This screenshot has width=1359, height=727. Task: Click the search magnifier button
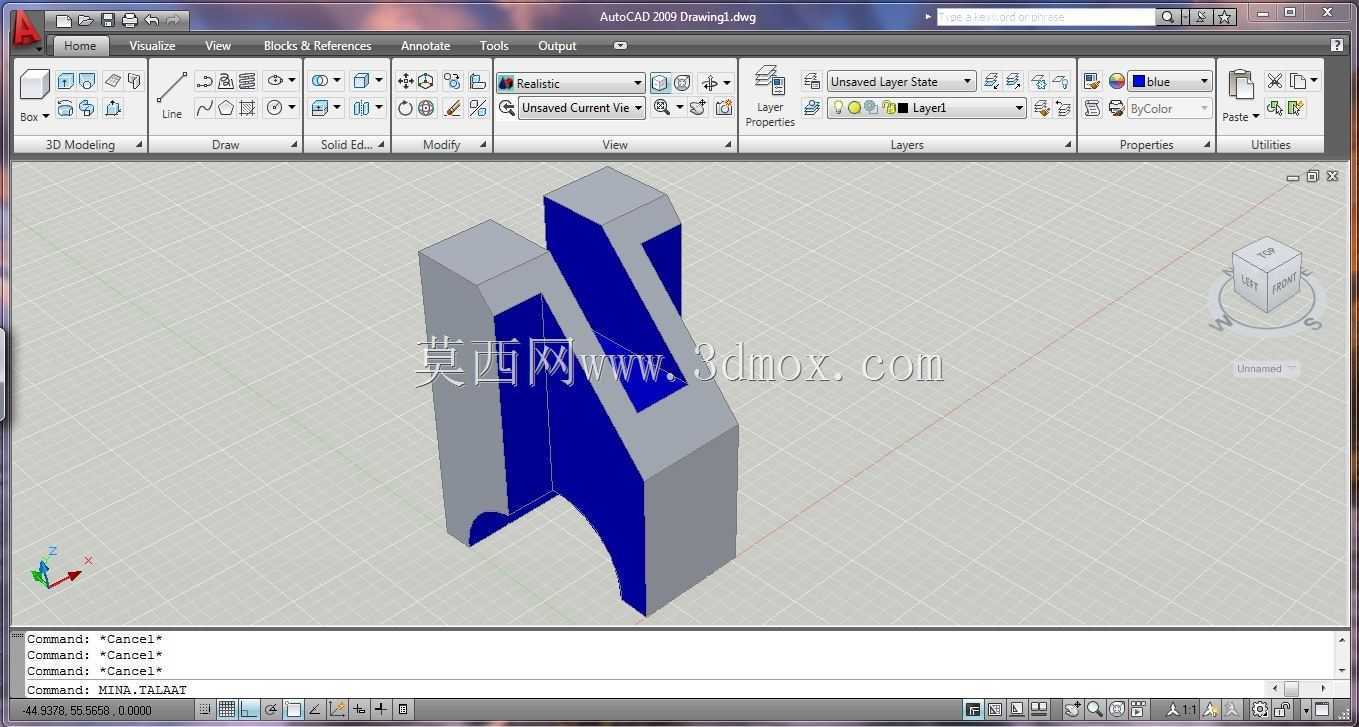[x=1167, y=17]
